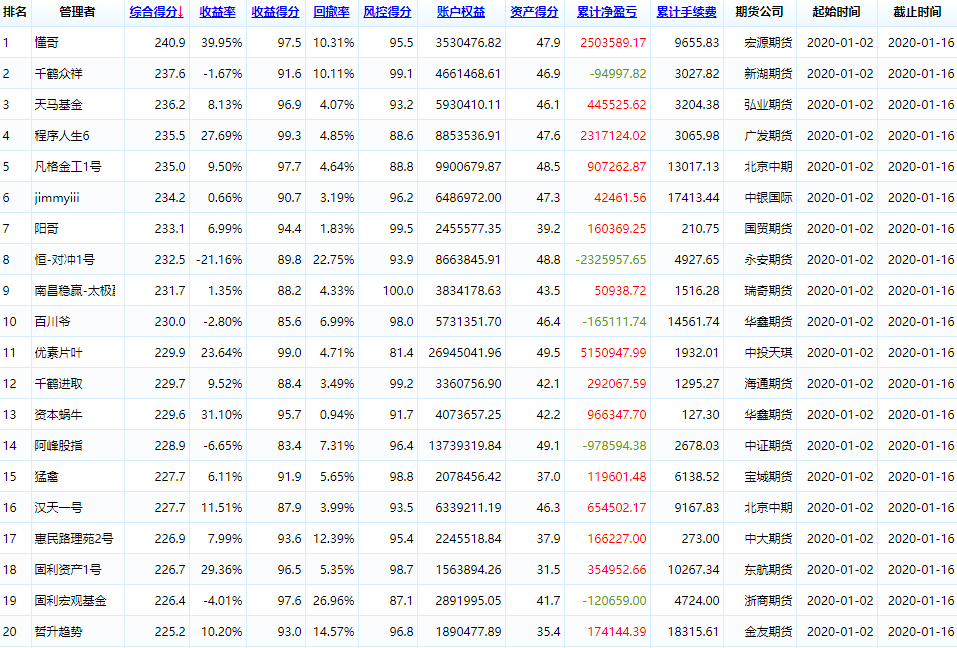Click account equity 26945041.96
The height and width of the screenshot is (648, 957).
(x=464, y=353)
